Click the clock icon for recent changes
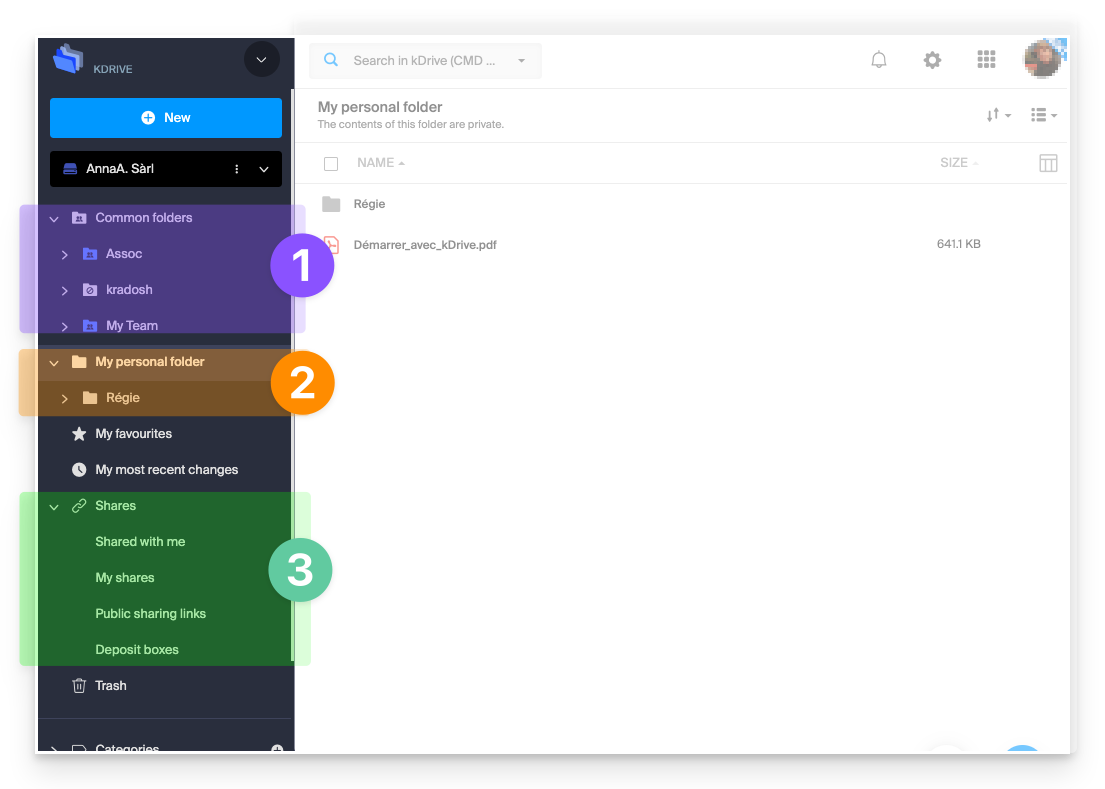Image resolution: width=1105 pixels, height=789 pixels. 78,469
